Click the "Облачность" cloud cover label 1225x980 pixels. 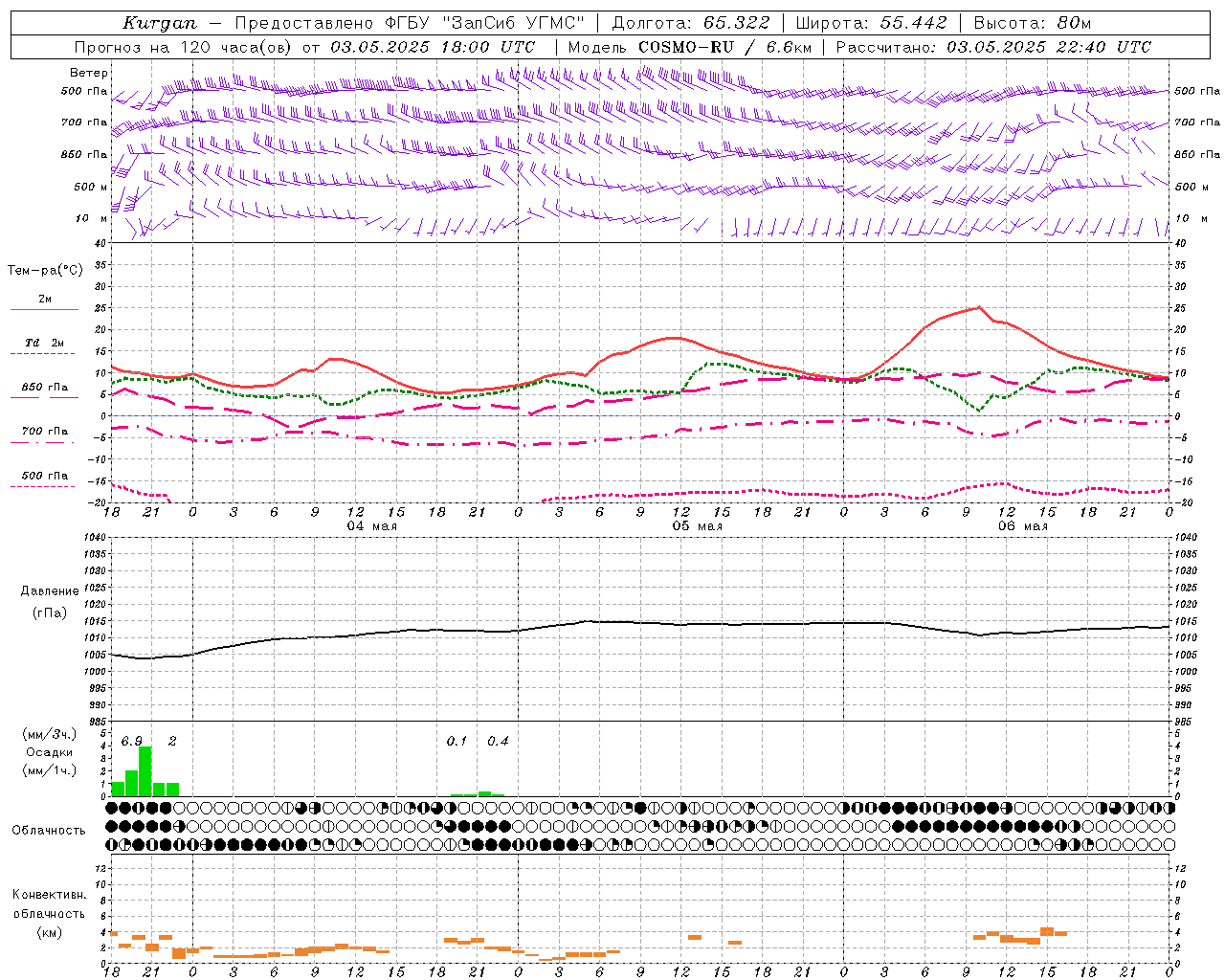(x=49, y=830)
